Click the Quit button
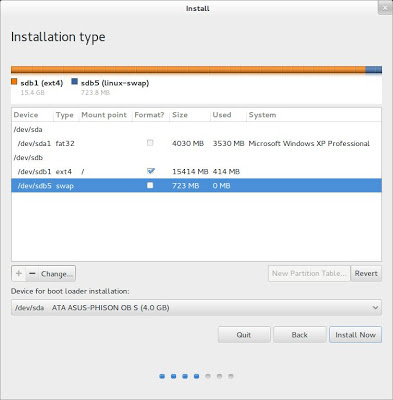The width and height of the screenshot is (393, 400). click(x=244, y=335)
